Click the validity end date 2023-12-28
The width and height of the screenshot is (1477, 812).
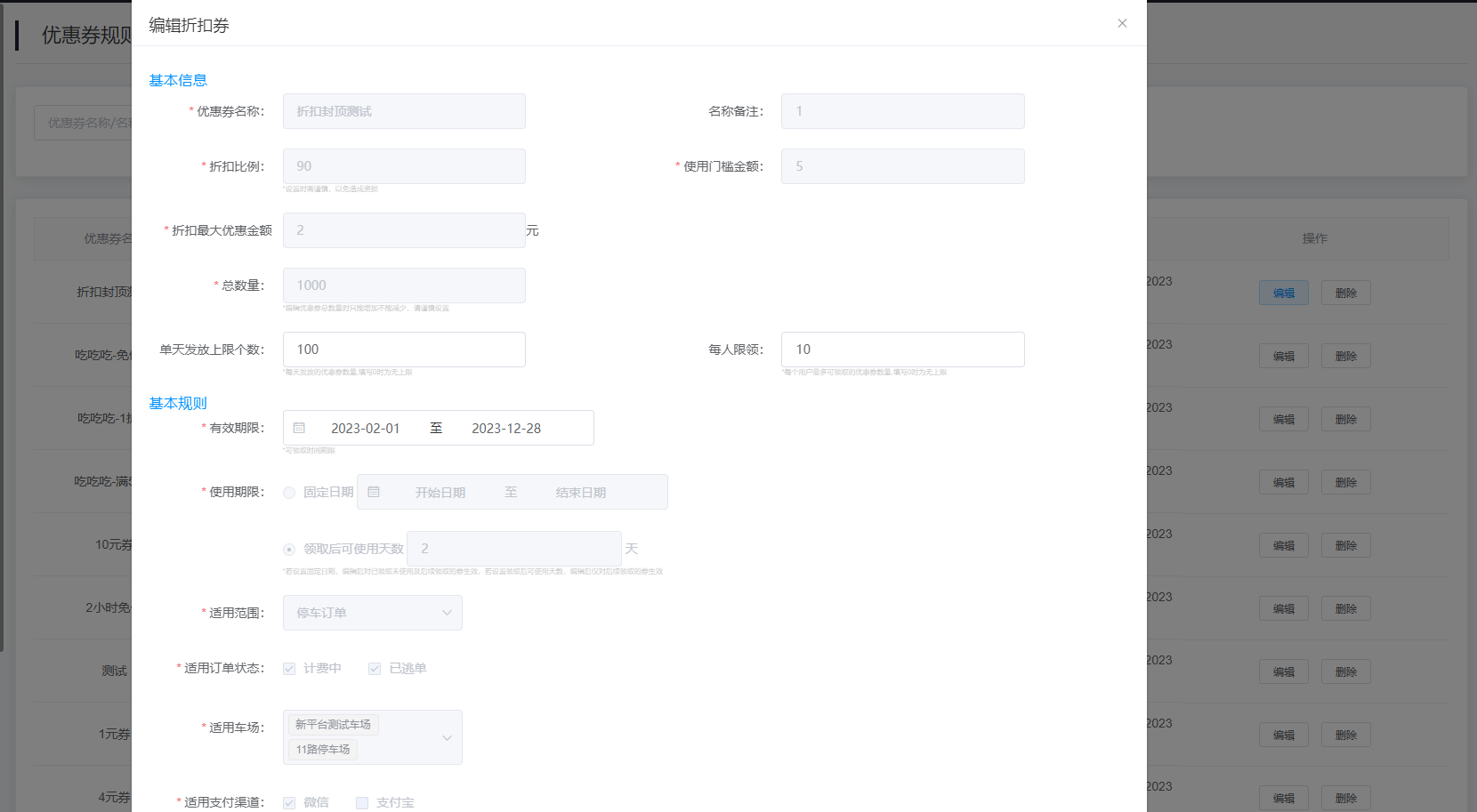(x=505, y=428)
